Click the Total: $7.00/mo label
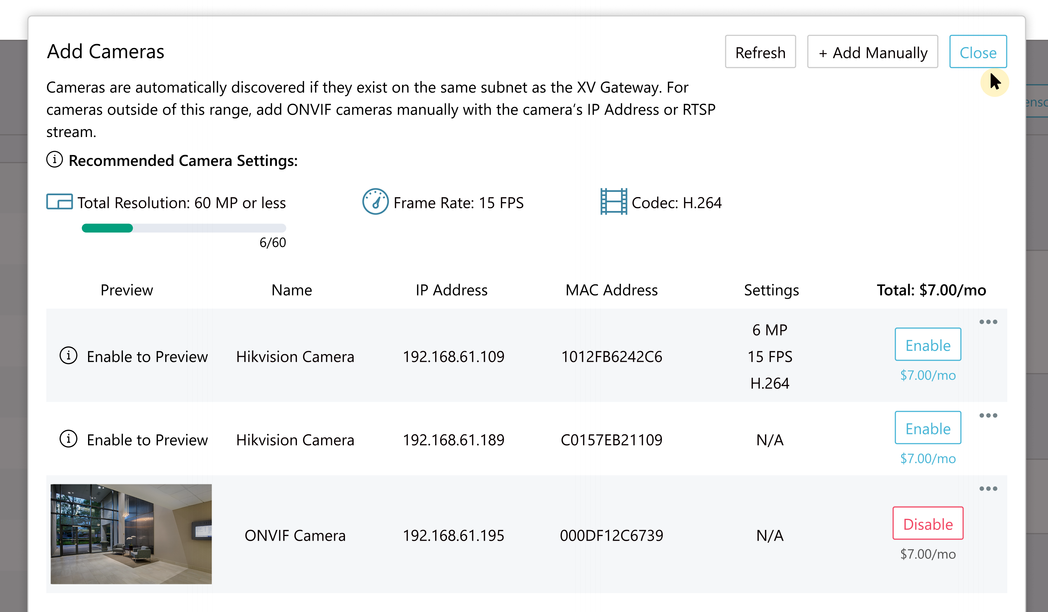The width and height of the screenshot is (1048, 612). [x=931, y=290]
